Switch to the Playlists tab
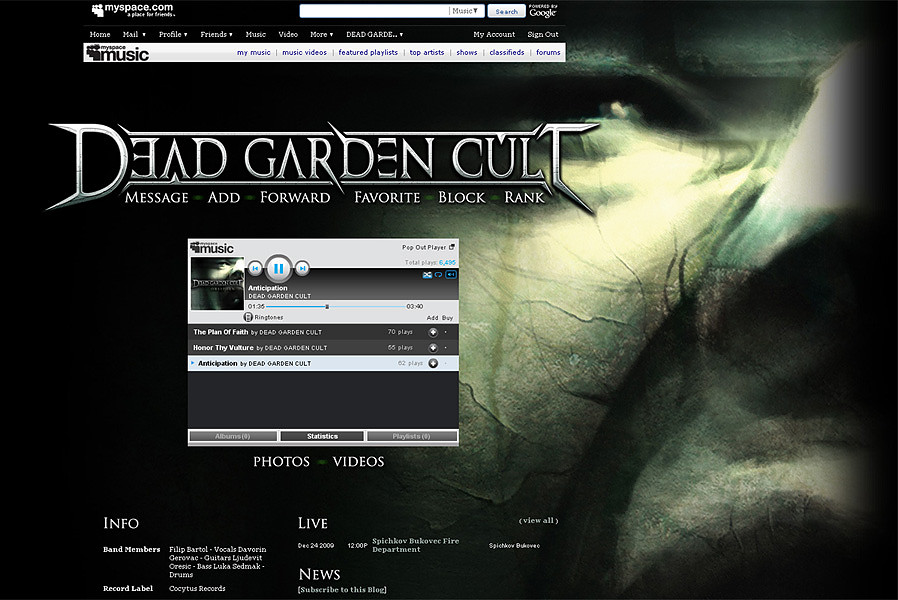Image resolution: width=898 pixels, height=600 pixels. [412, 436]
